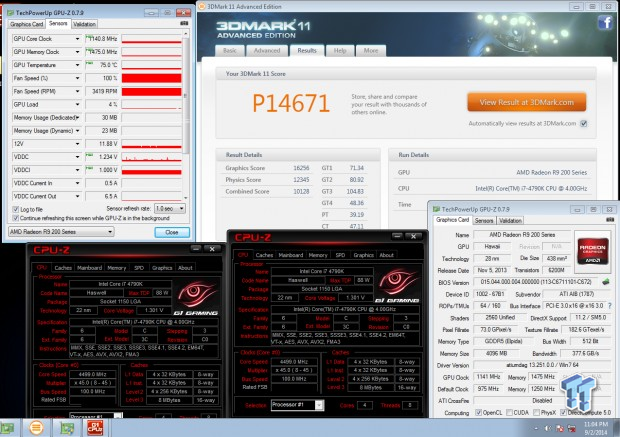Click the camera screenshot icon in the GPU-Z Sensors window
The width and height of the screenshot is (620, 437).
(x=184, y=24)
